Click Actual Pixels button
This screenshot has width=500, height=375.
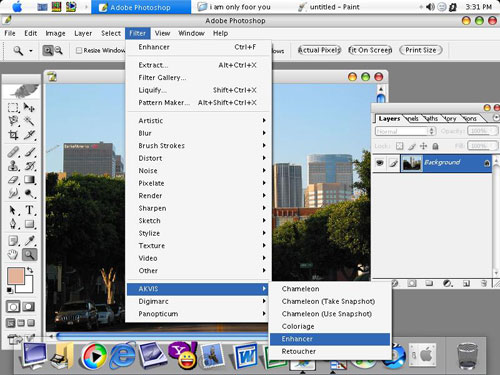click(x=319, y=50)
